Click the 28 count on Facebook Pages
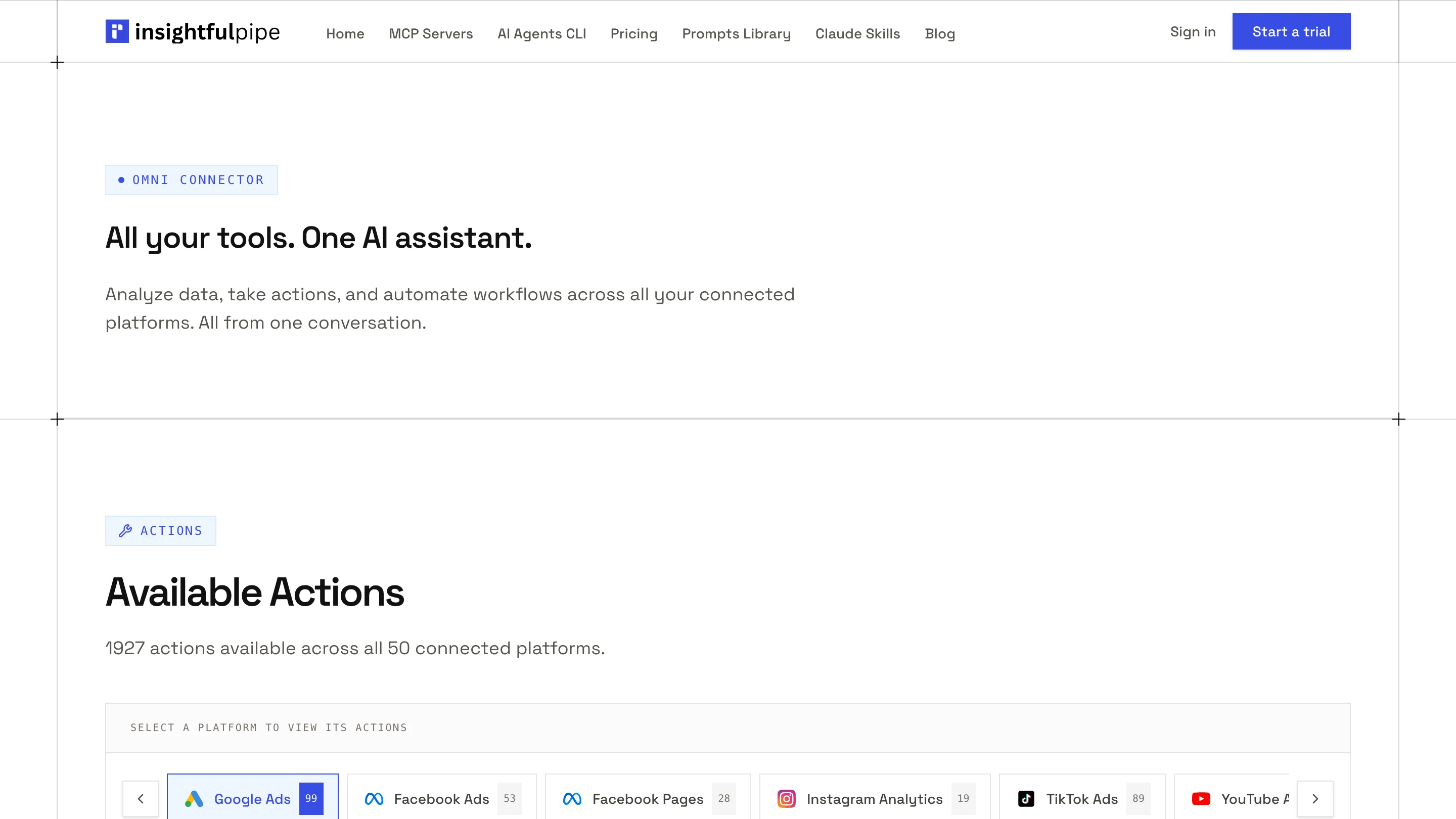The height and width of the screenshot is (819, 1456). click(x=723, y=799)
